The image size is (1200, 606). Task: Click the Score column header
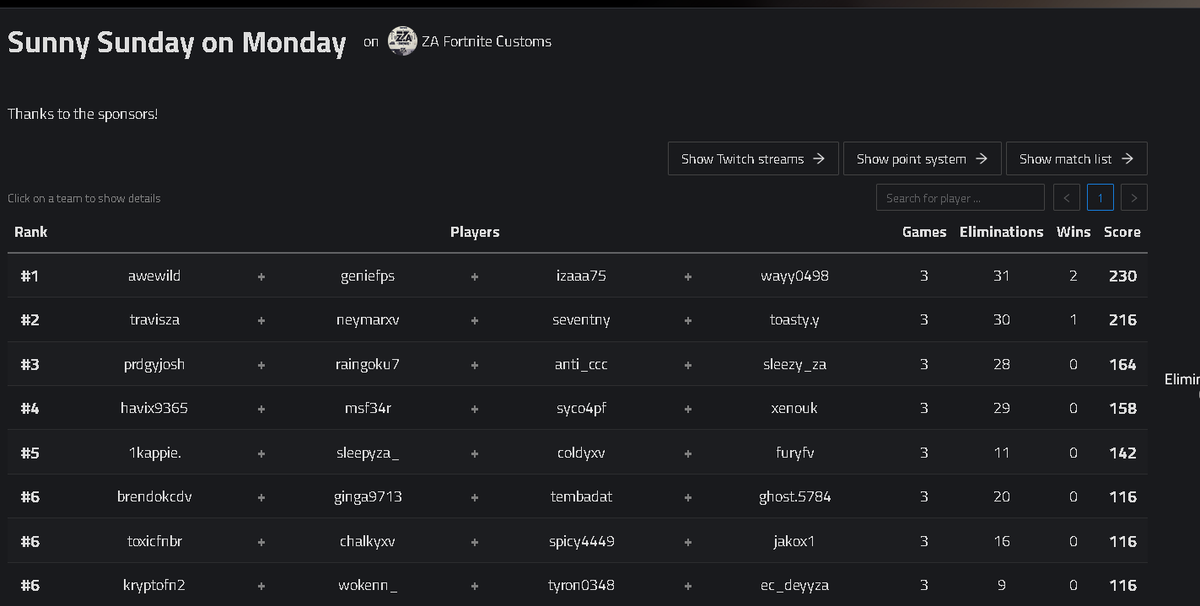click(1122, 232)
